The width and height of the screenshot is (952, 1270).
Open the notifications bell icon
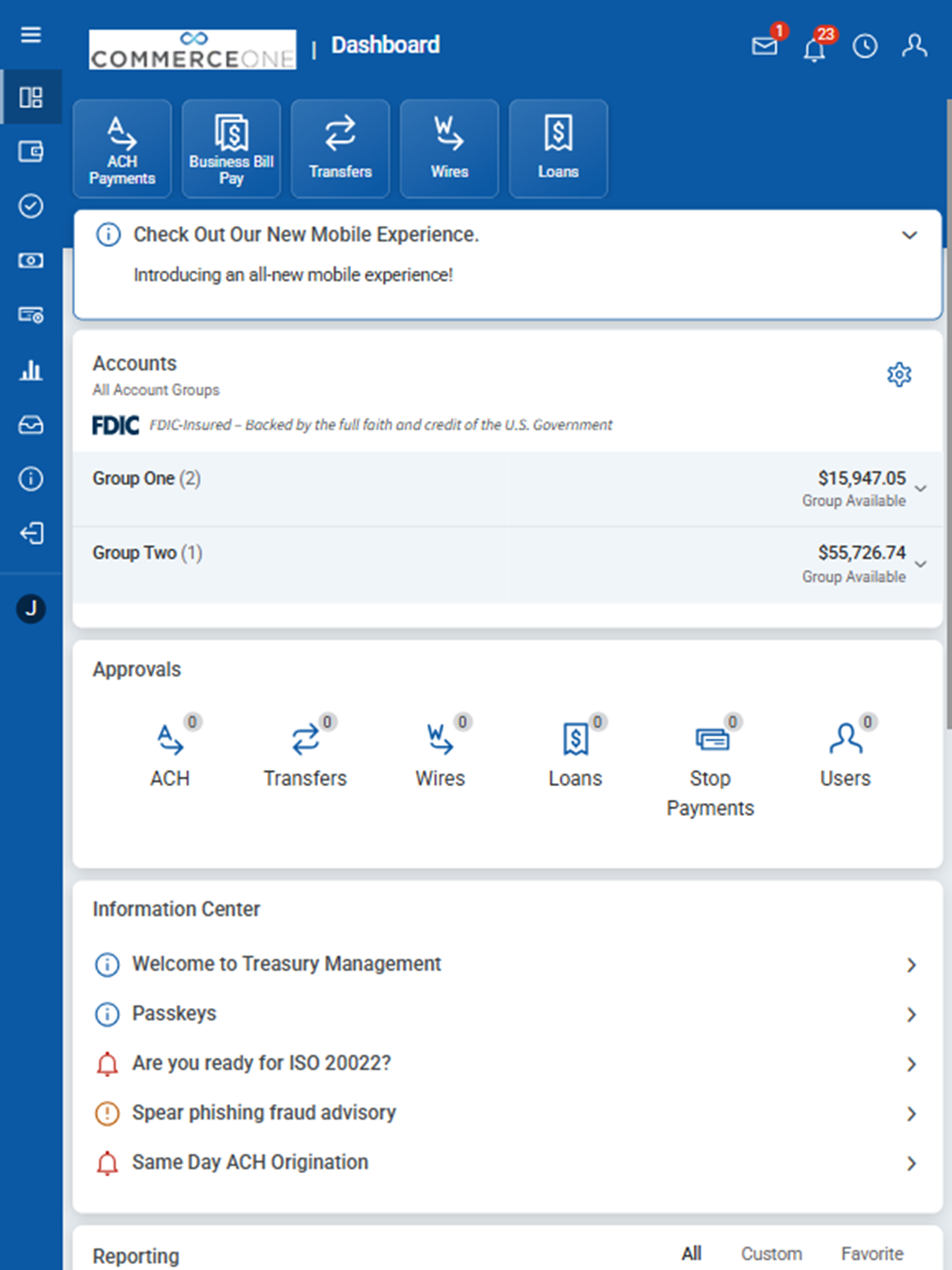pyautogui.click(x=814, y=49)
